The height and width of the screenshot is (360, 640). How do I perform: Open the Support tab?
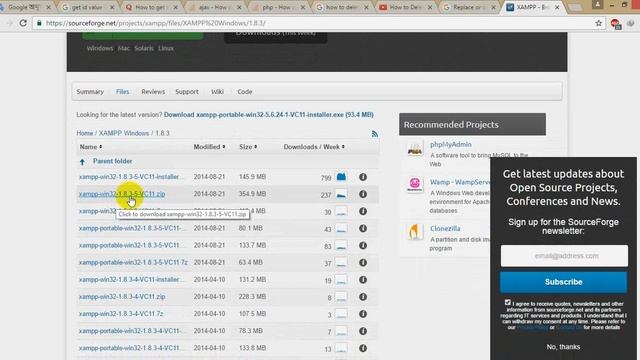point(187,92)
